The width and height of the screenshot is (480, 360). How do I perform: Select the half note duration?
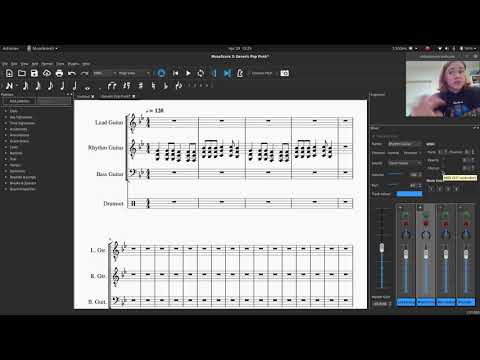[75, 86]
